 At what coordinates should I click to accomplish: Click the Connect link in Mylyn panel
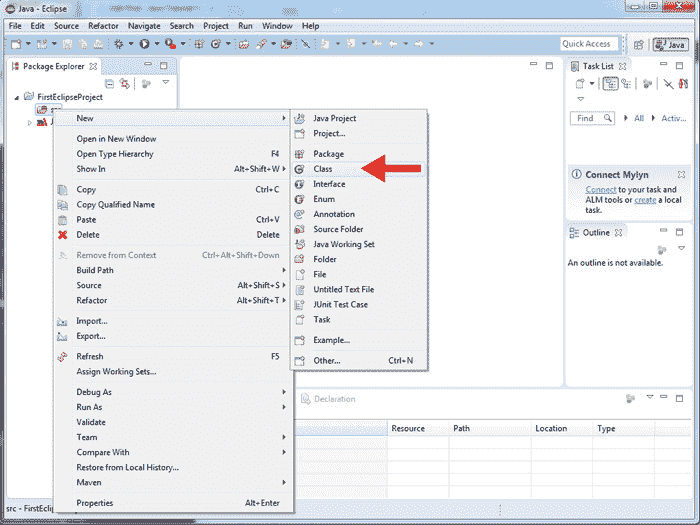600,190
